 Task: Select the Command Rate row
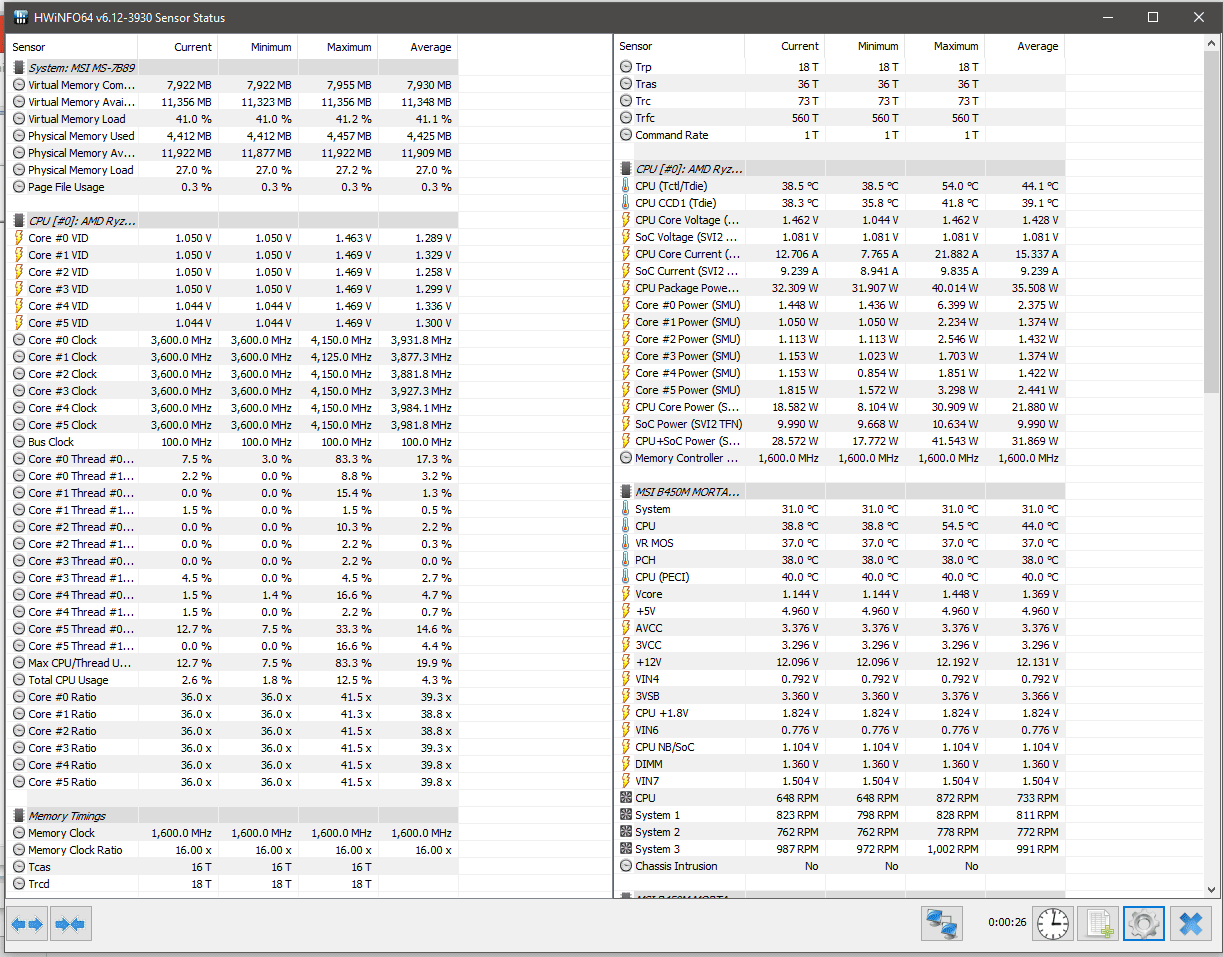(x=841, y=135)
